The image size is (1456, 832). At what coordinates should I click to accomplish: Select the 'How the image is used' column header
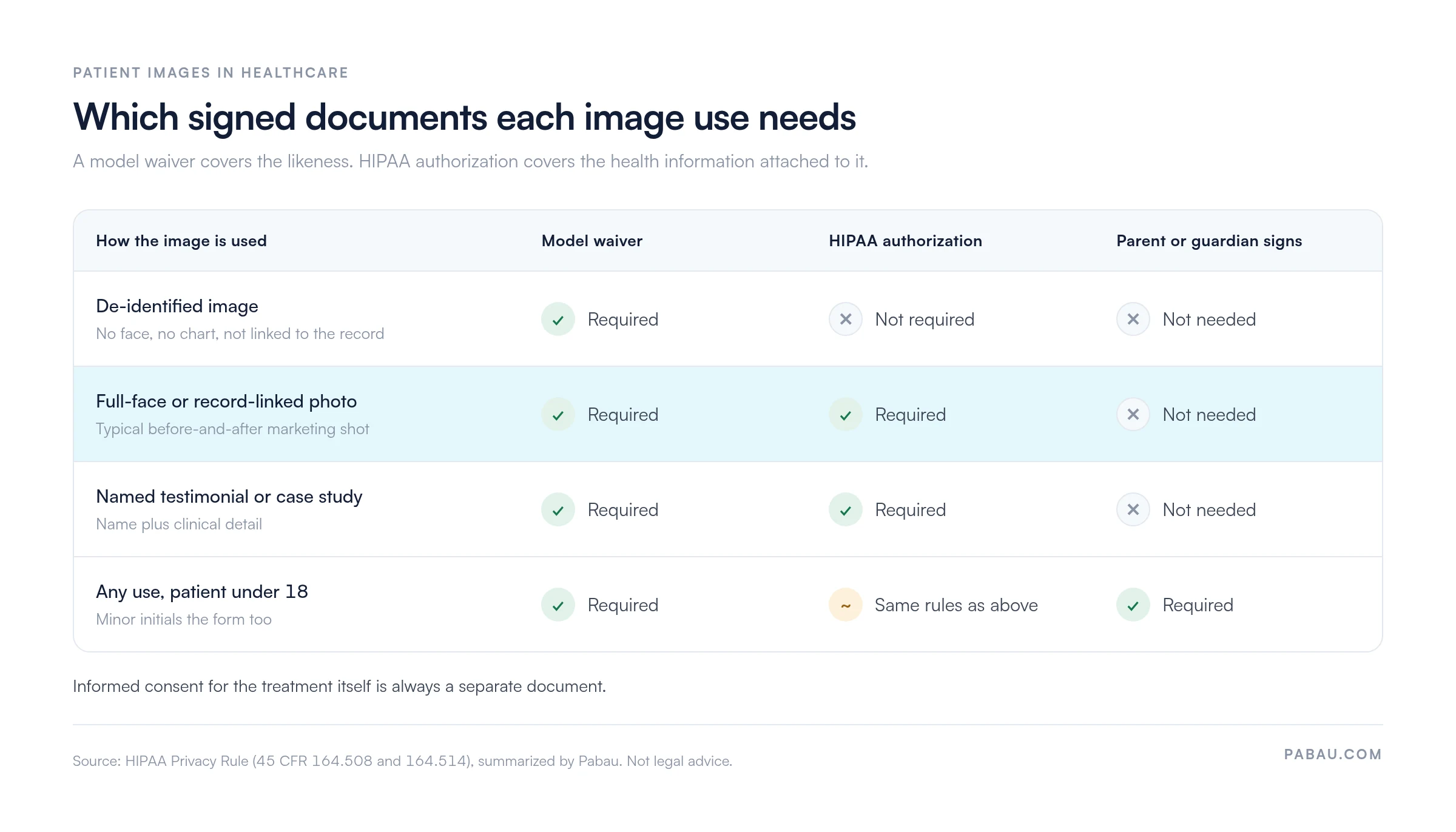[181, 241]
